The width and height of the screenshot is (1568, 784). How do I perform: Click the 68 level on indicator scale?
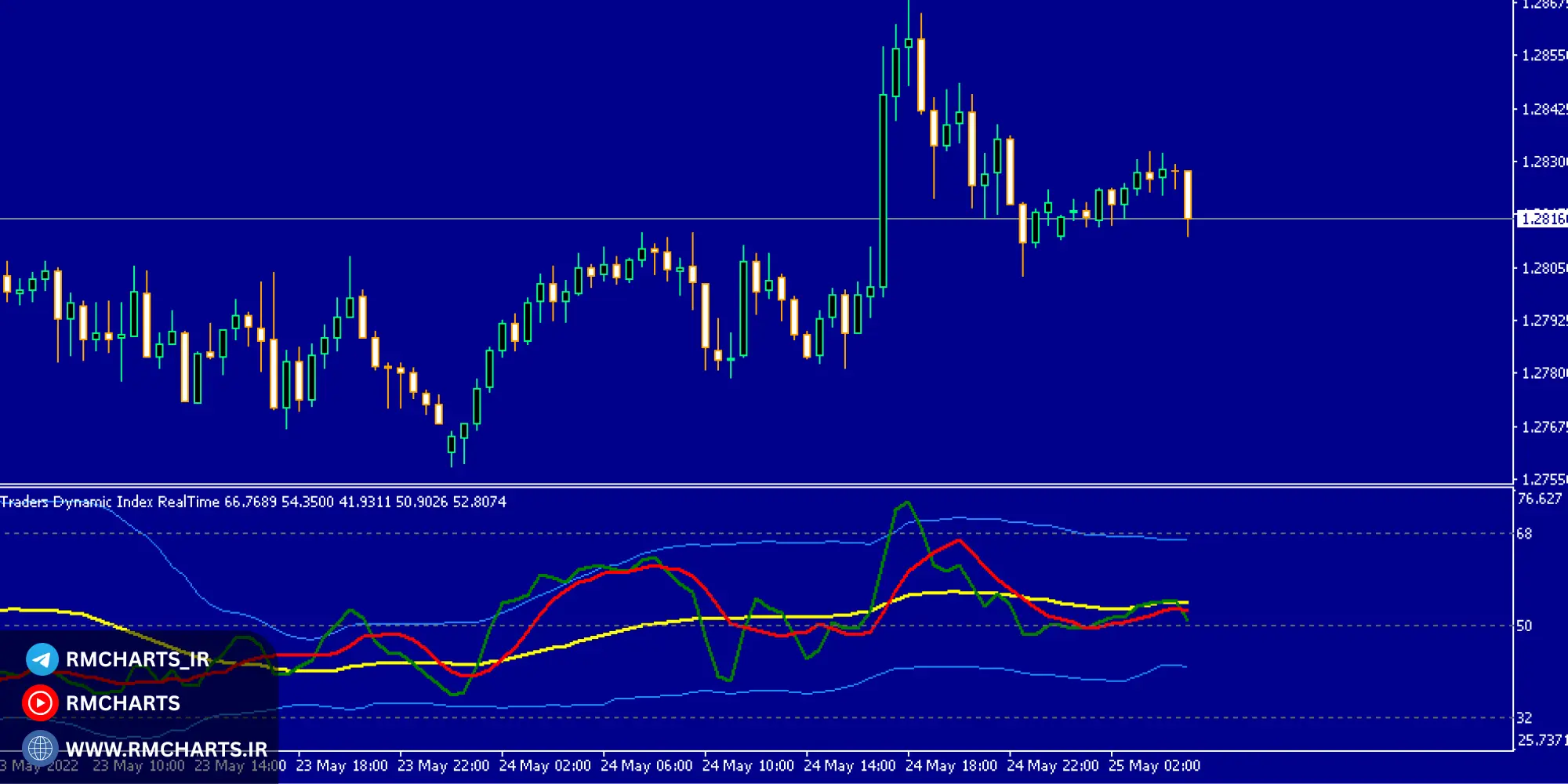click(x=1524, y=534)
